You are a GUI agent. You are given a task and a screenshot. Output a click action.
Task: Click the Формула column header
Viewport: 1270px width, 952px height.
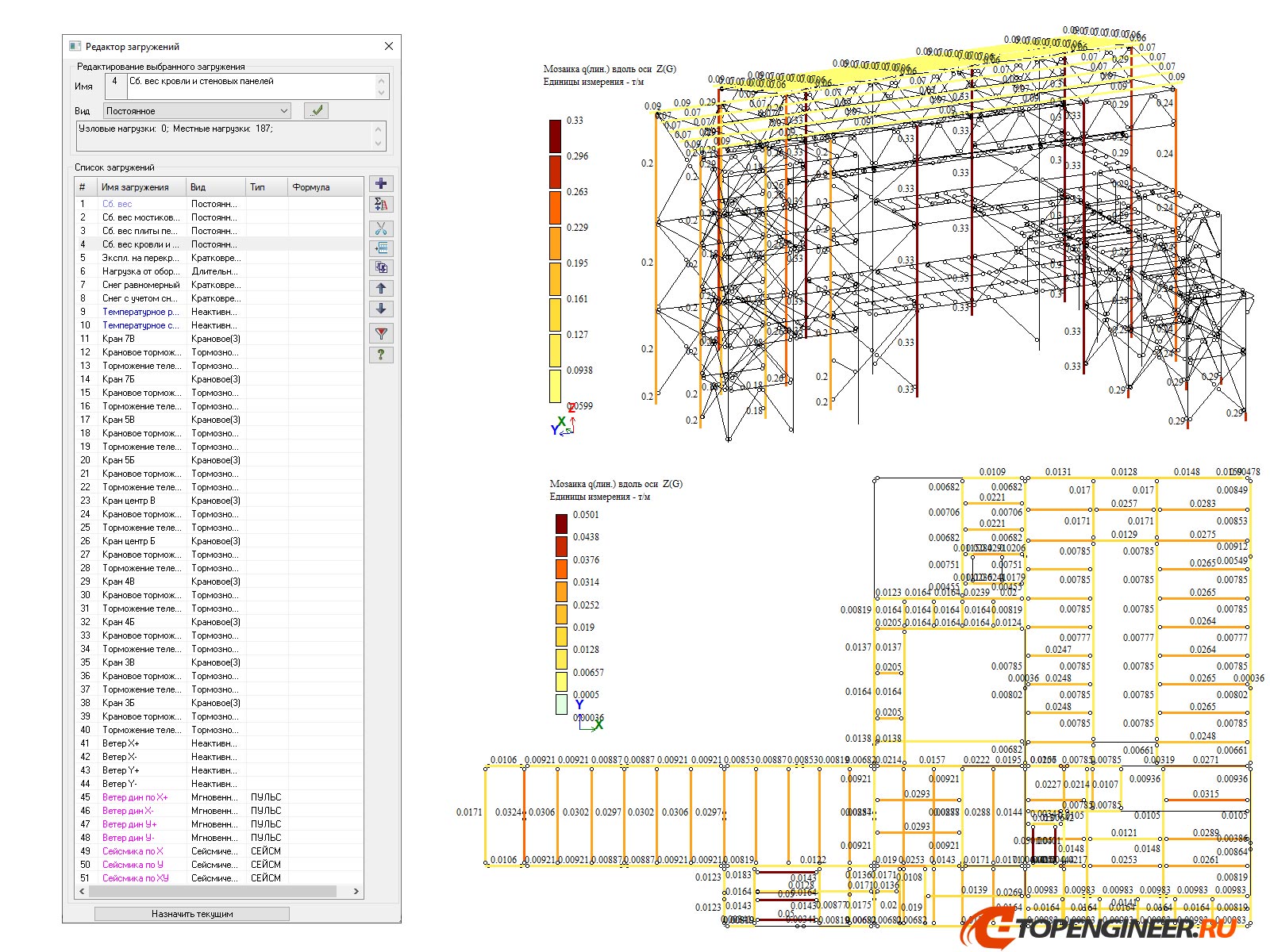pos(311,187)
